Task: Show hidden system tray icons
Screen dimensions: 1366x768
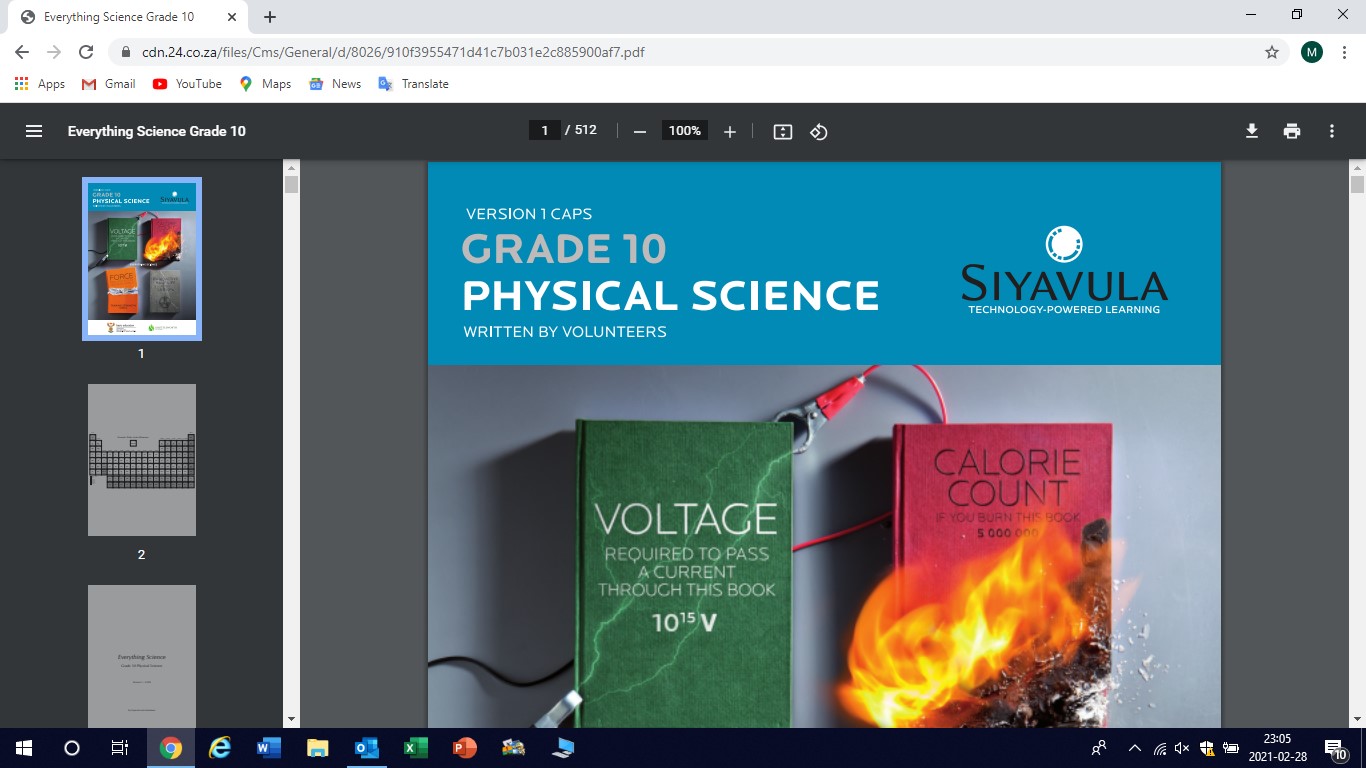Action: [1134, 747]
